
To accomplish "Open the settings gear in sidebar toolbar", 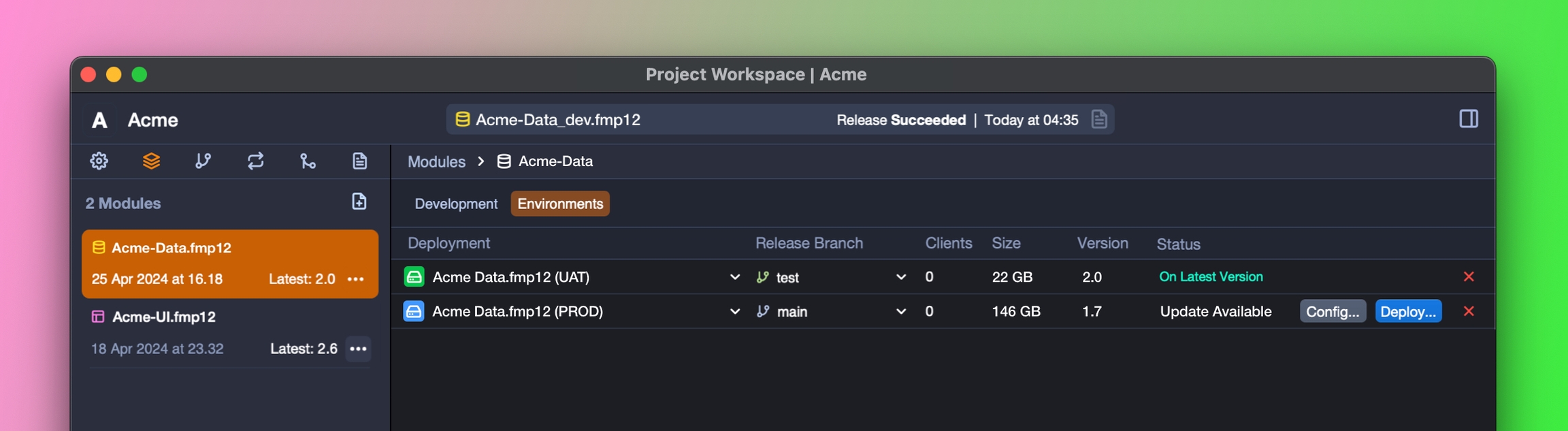I will 99,161.
